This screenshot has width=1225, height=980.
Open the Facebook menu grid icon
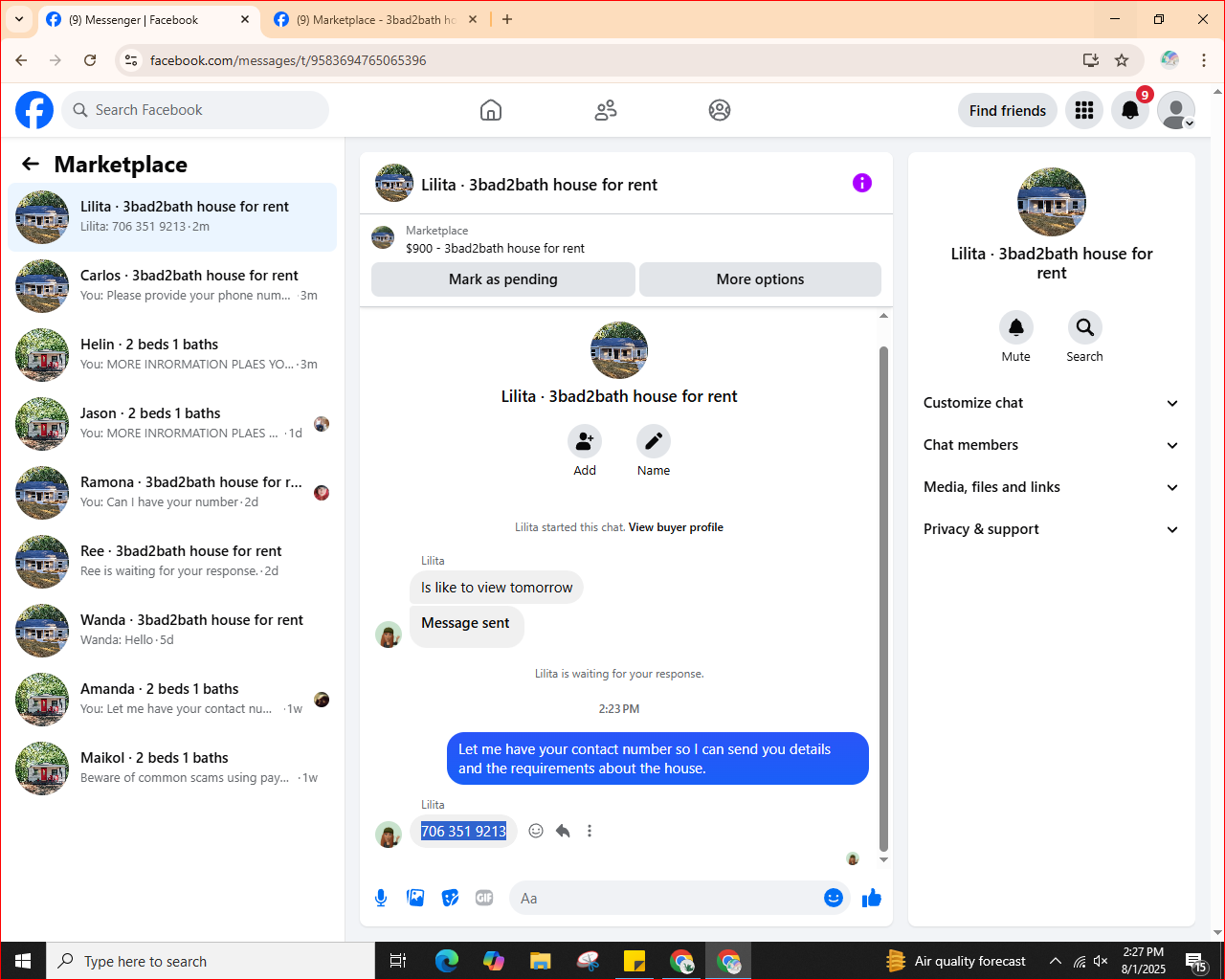click(1084, 110)
